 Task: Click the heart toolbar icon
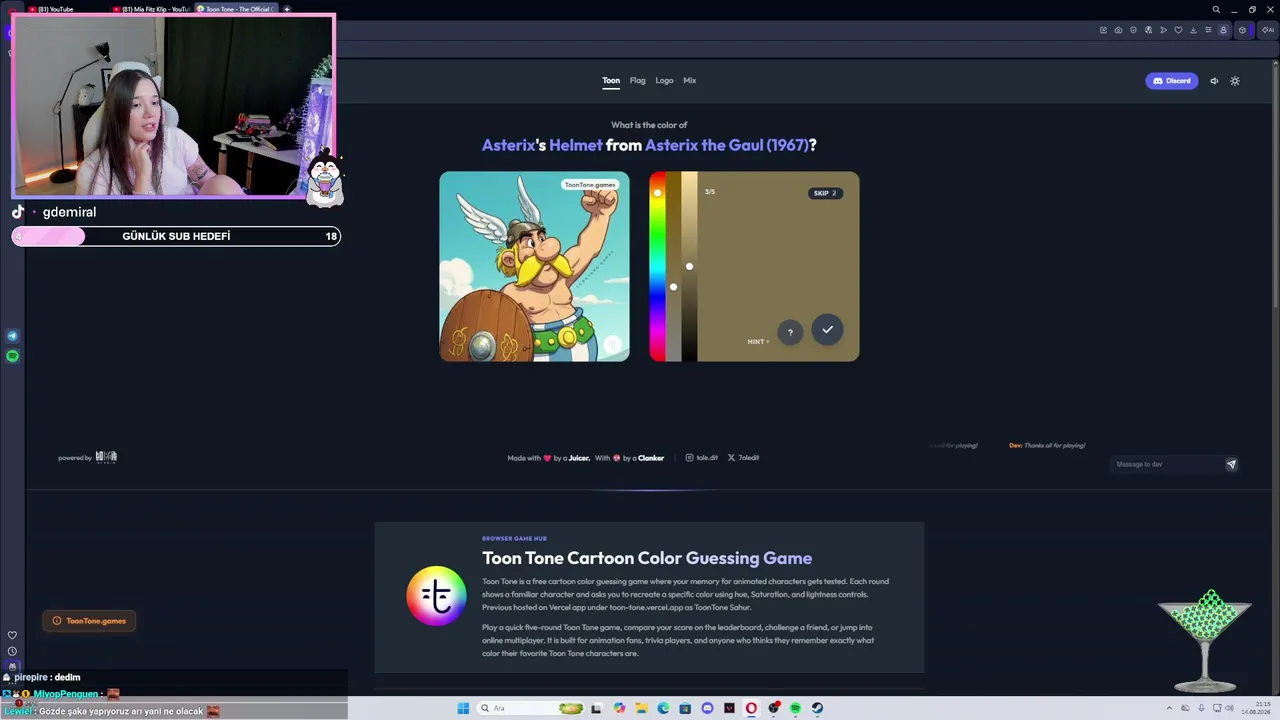pos(1178,30)
